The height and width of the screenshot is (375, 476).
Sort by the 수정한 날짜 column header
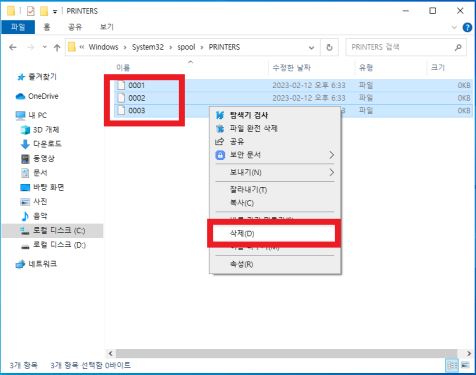click(291, 68)
